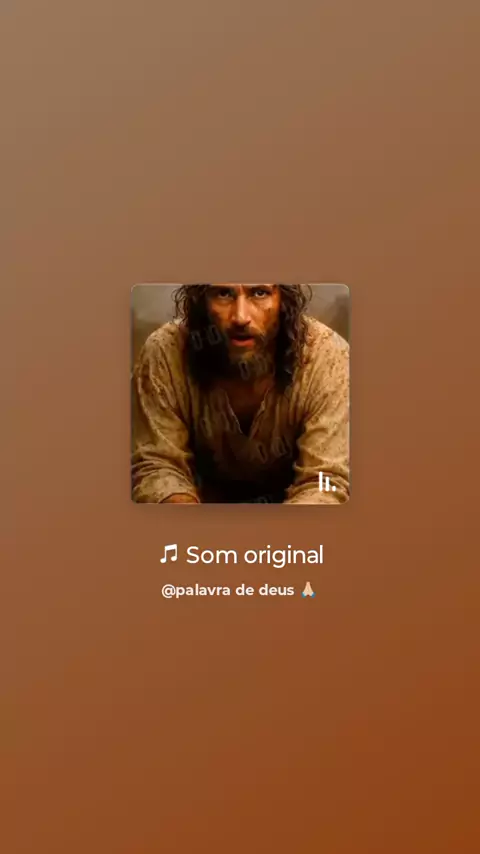Tap the empty brown background above the cover
The image size is (480, 854).
[x=240, y=142]
